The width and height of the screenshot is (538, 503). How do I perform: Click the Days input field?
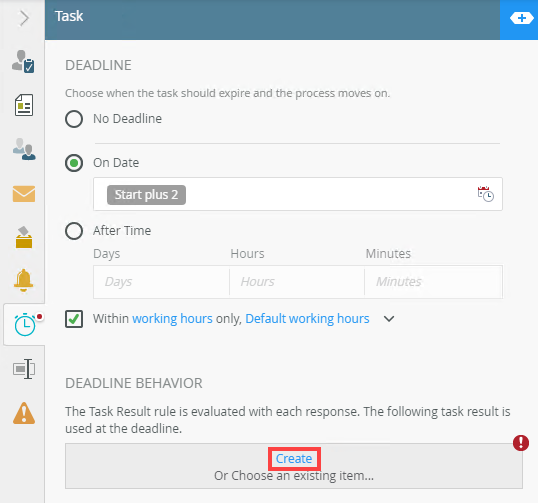161,282
